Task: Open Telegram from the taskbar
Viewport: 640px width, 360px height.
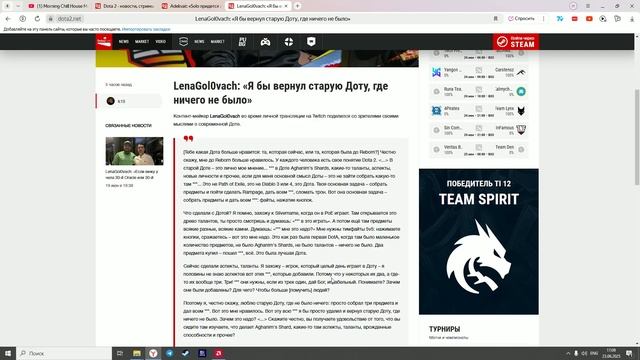Action: 169,353
